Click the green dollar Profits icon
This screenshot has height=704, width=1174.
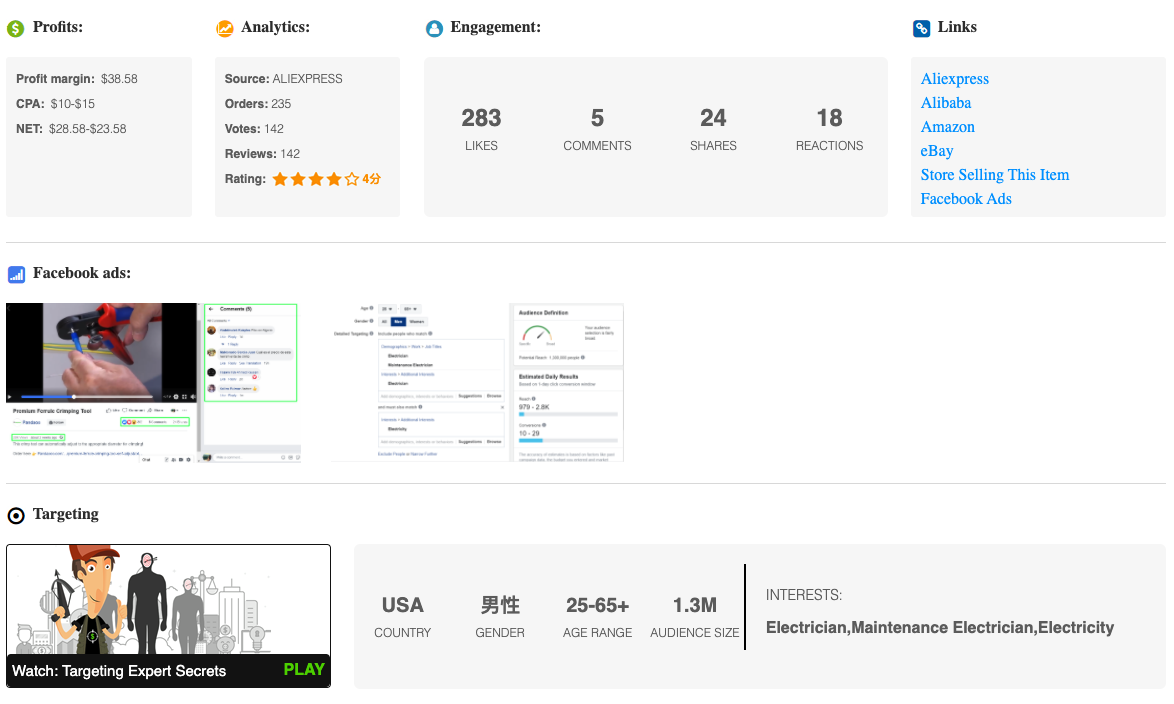click(15, 29)
